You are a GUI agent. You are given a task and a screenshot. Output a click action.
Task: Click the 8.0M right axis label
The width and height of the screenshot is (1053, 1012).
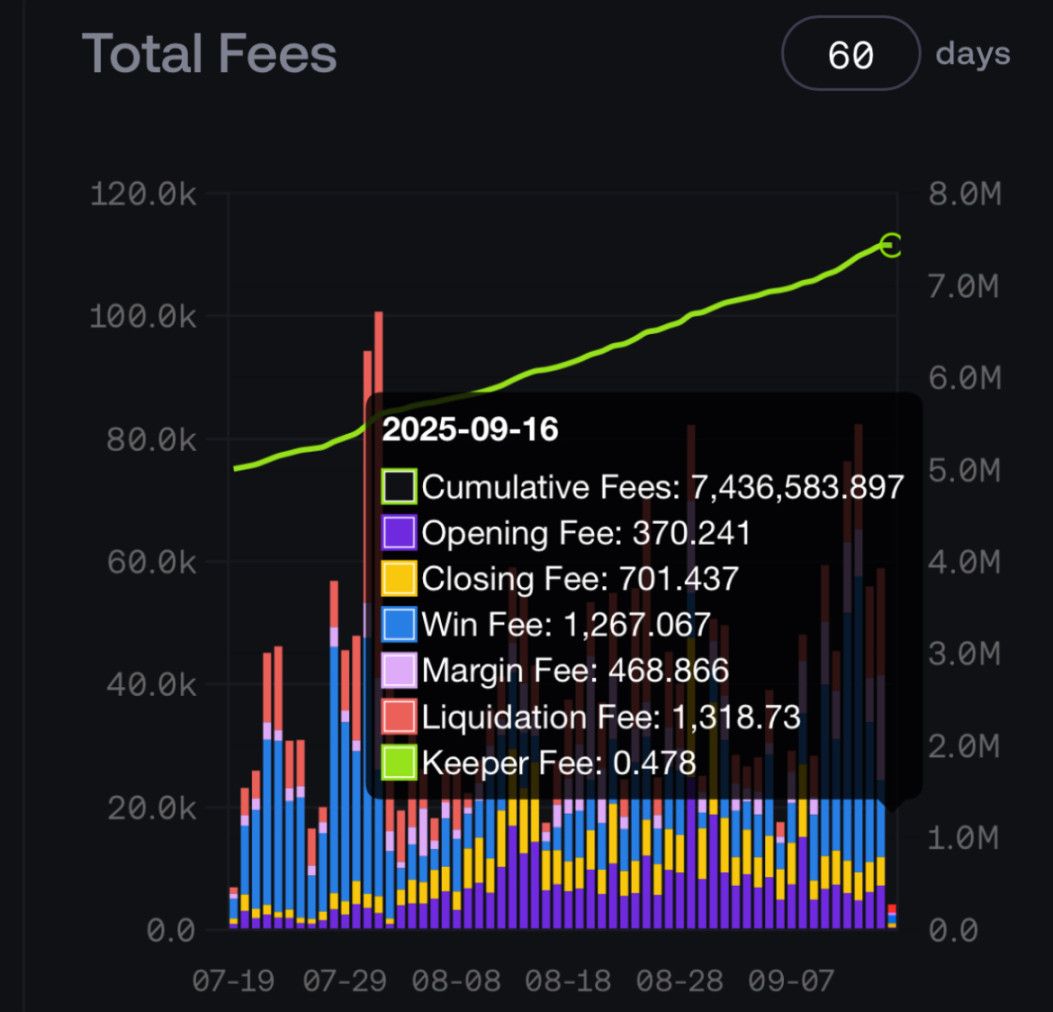click(963, 194)
